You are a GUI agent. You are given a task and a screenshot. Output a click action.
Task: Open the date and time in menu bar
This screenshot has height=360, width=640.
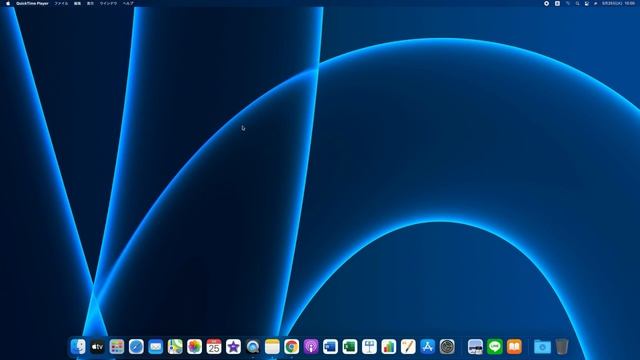(x=618, y=3)
